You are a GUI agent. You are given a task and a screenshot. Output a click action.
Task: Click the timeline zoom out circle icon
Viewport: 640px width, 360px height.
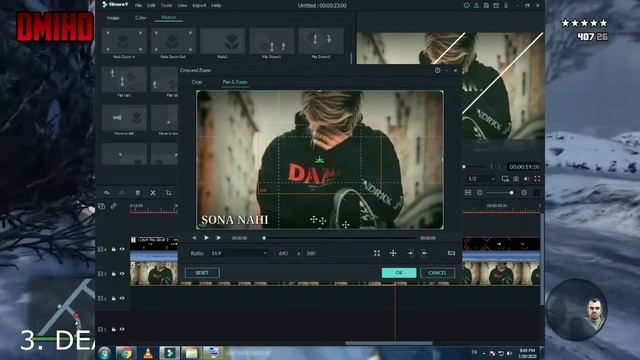480,193
